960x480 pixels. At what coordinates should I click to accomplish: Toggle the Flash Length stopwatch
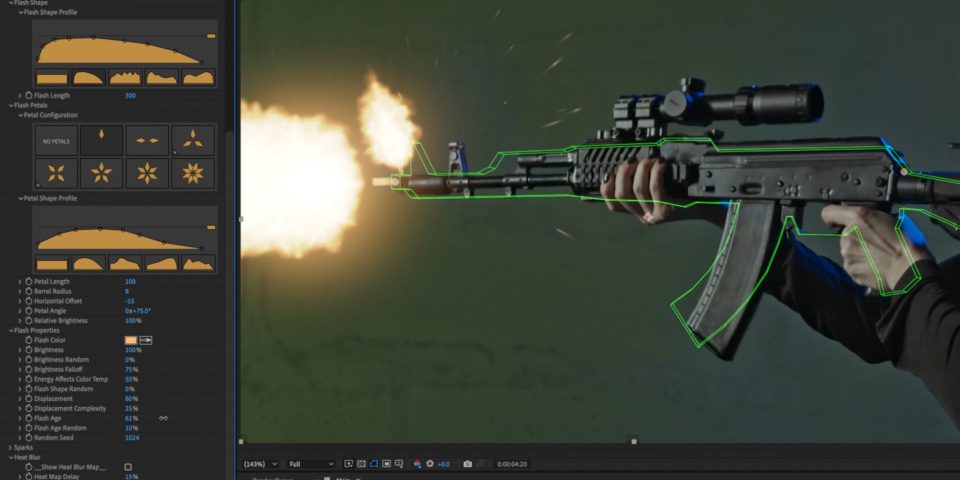28,96
